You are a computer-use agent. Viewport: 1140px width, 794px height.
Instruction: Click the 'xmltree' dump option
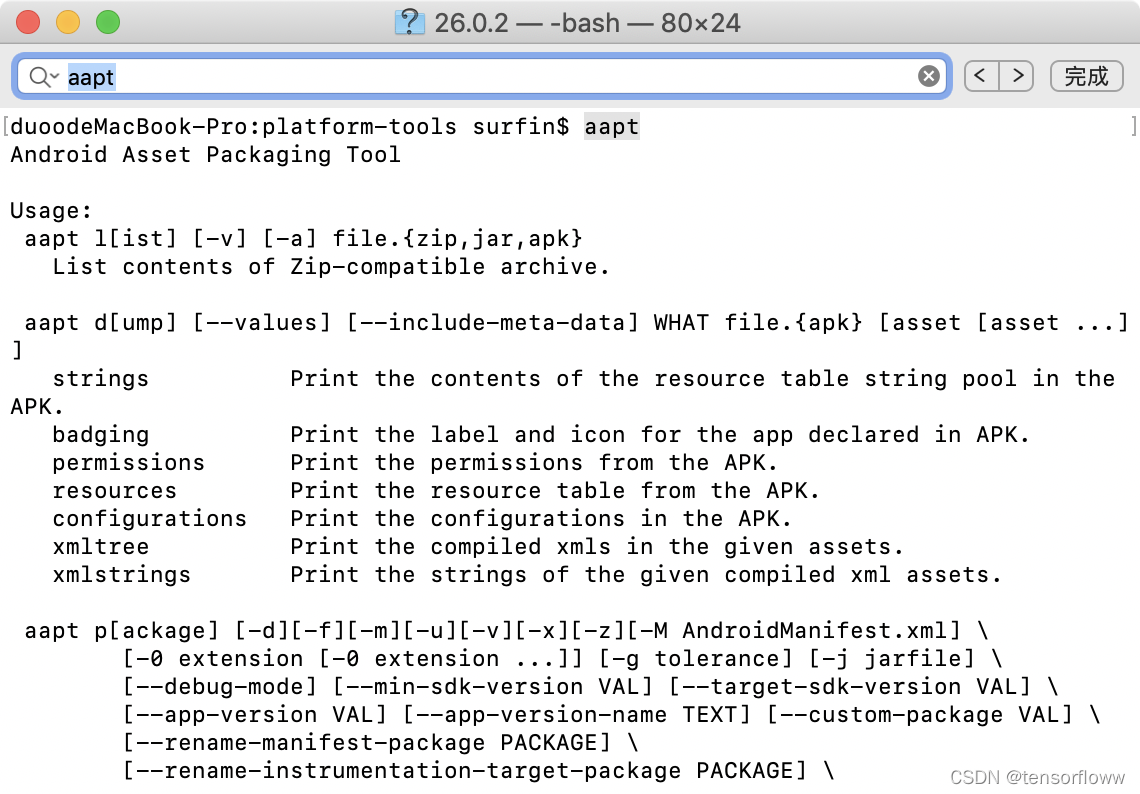100,547
